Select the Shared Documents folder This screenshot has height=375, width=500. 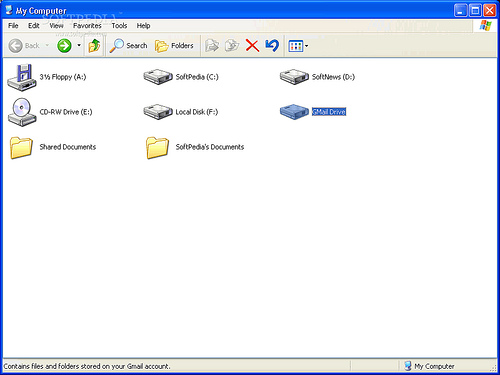click(x=21, y=147)
